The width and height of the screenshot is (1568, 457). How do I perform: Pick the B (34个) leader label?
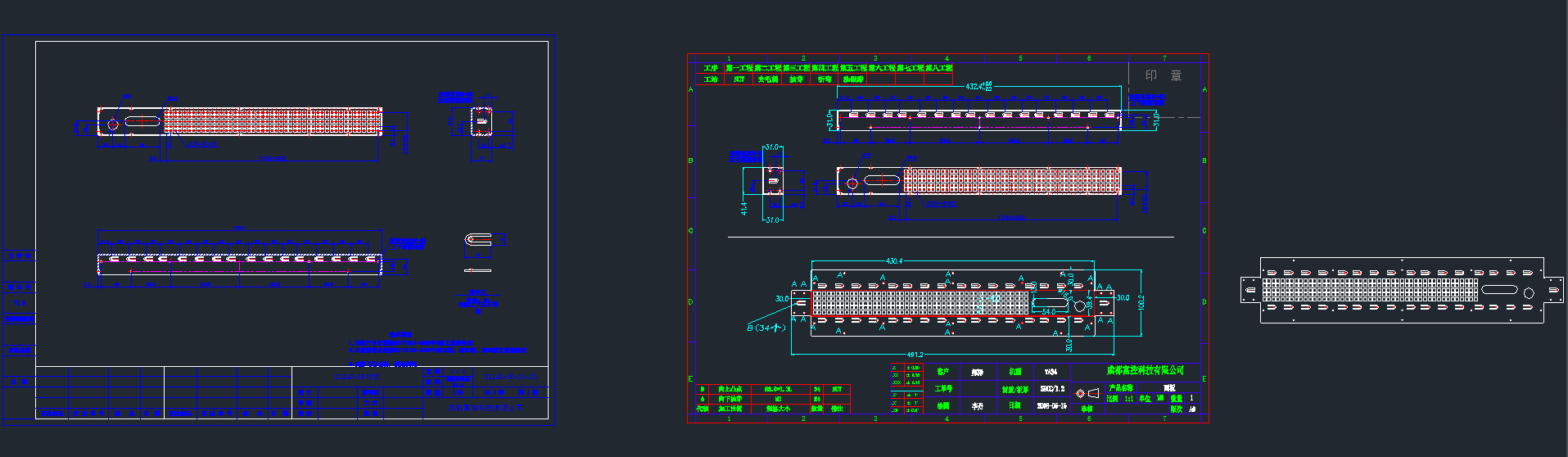(766, 328)
